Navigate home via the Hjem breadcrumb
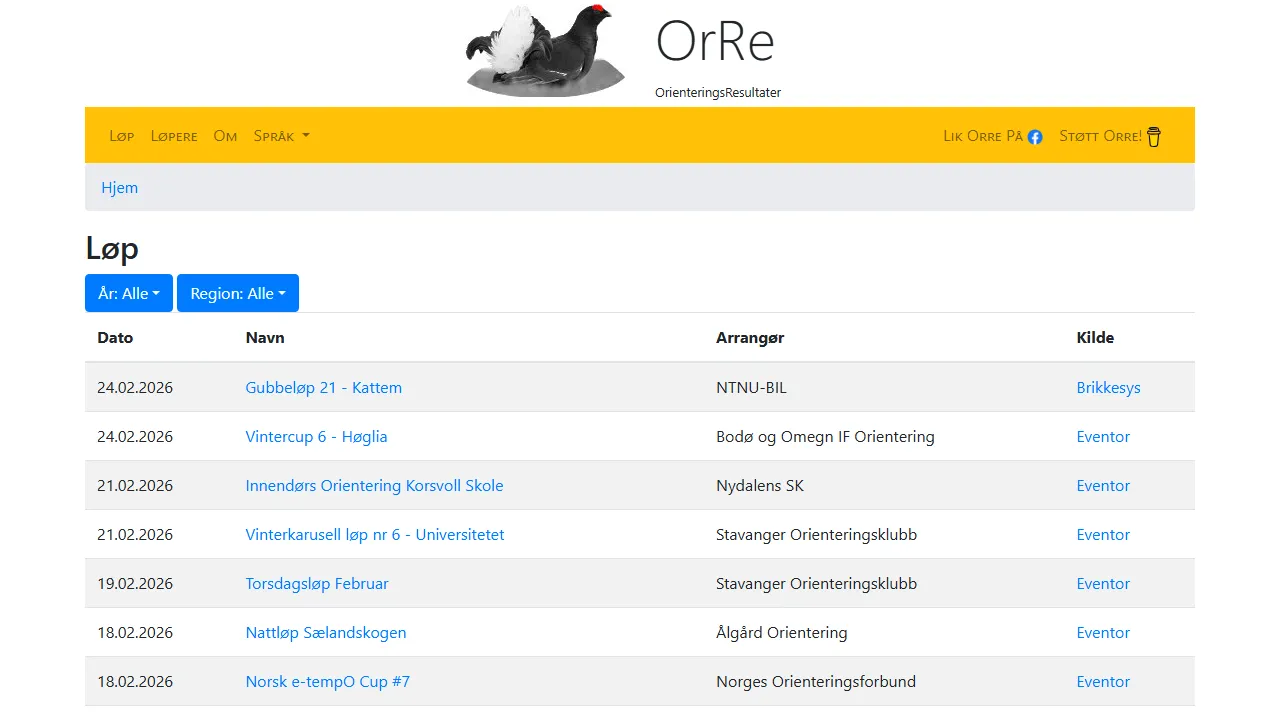Viewport: 1280px width, 720px height. pyautogui.click(x=119, y=187)
